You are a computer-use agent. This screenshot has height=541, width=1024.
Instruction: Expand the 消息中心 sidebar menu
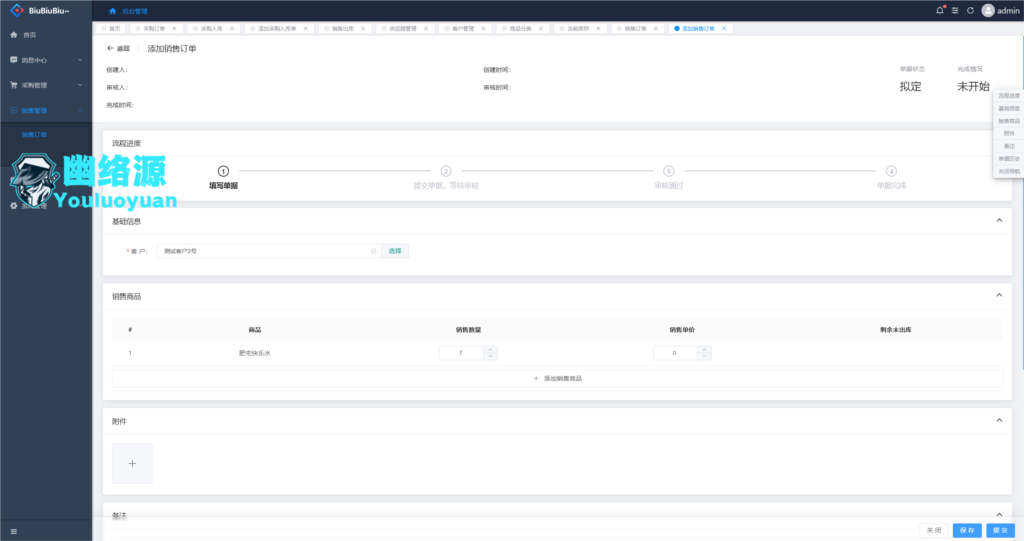46,60
